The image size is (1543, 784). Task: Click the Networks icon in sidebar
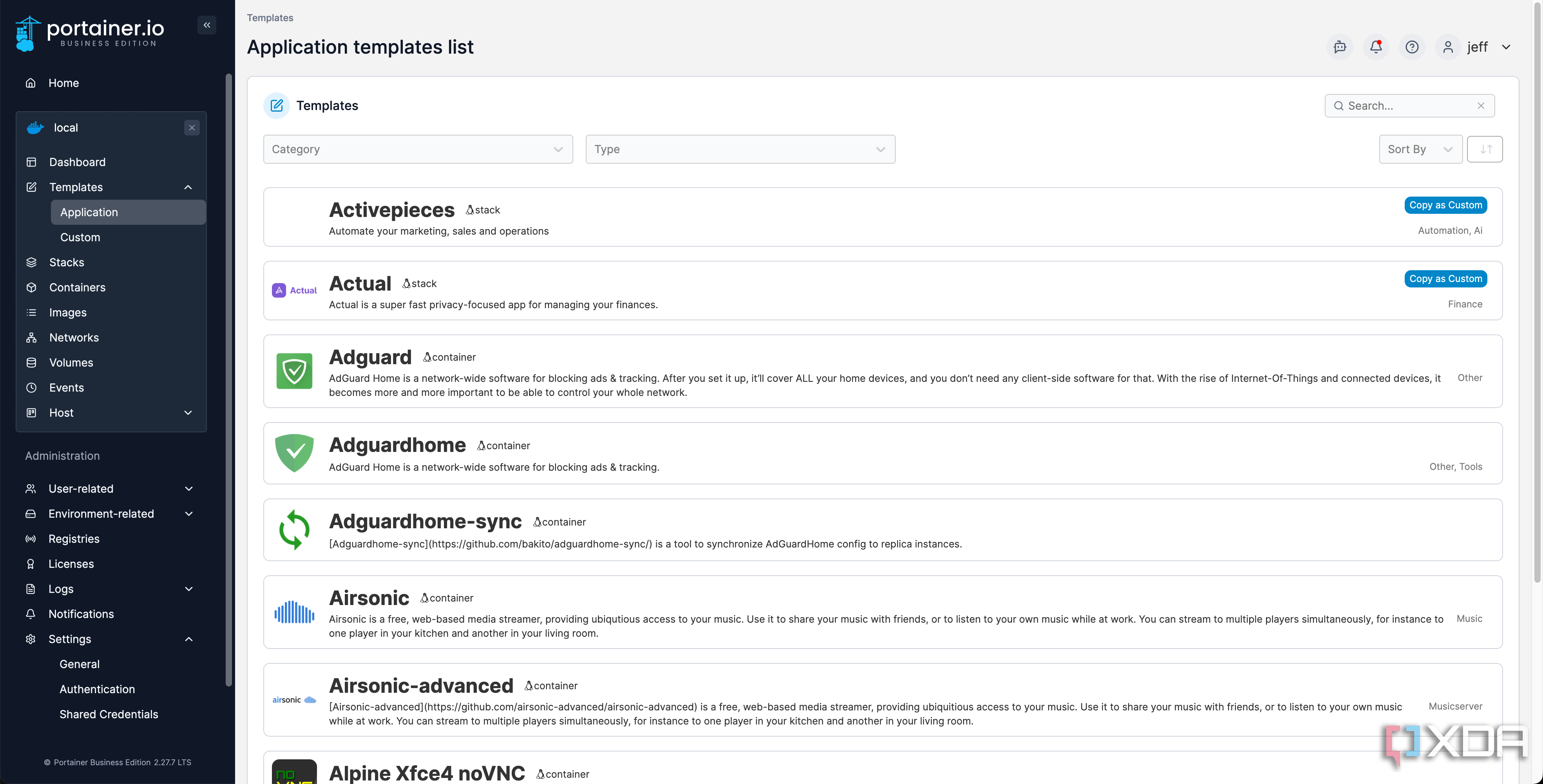tap(31, 338)
